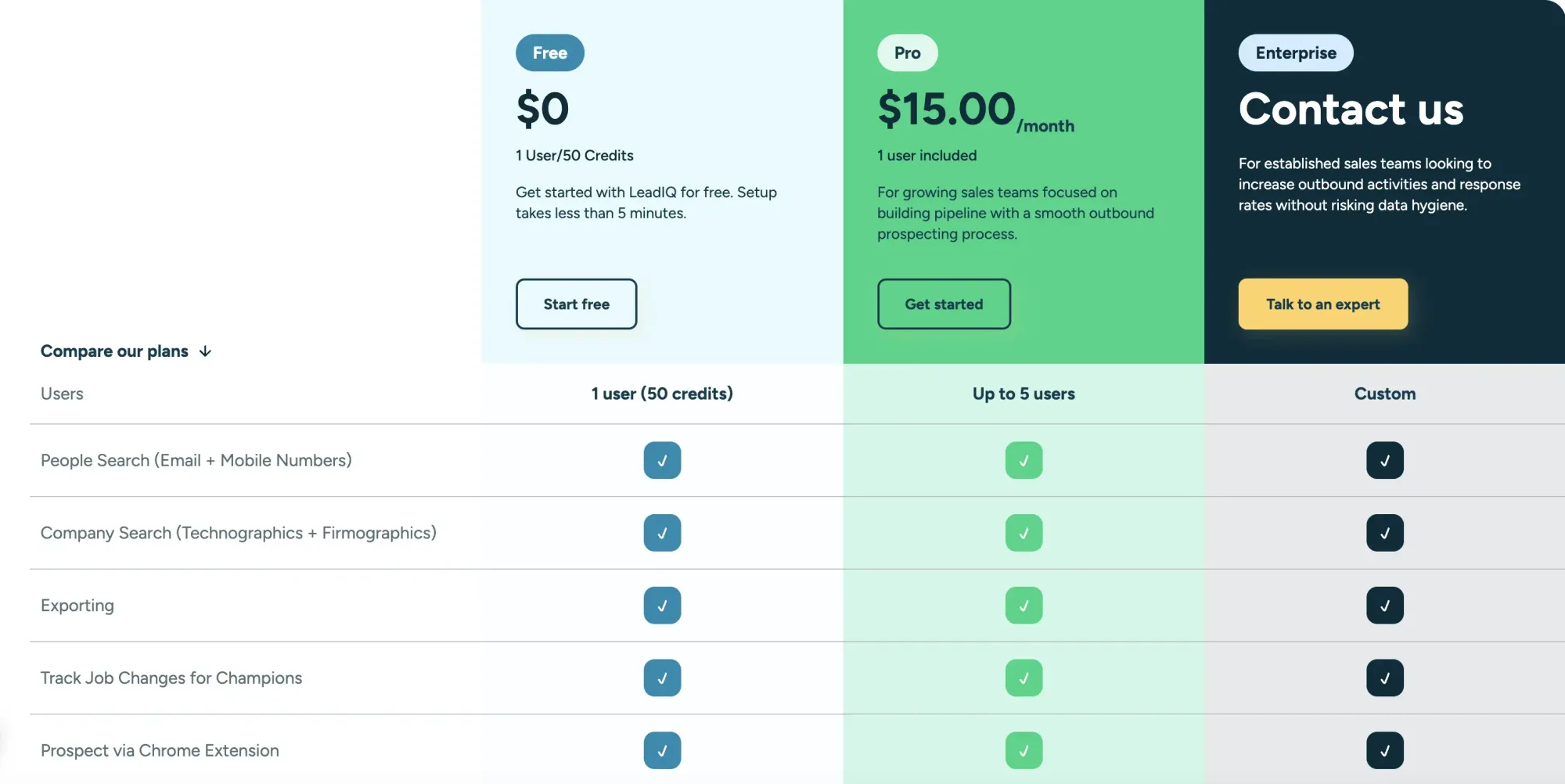Click the People Search checkmark in Free column
This screenshot has height=784, width=1565.
tap(662, 460)
